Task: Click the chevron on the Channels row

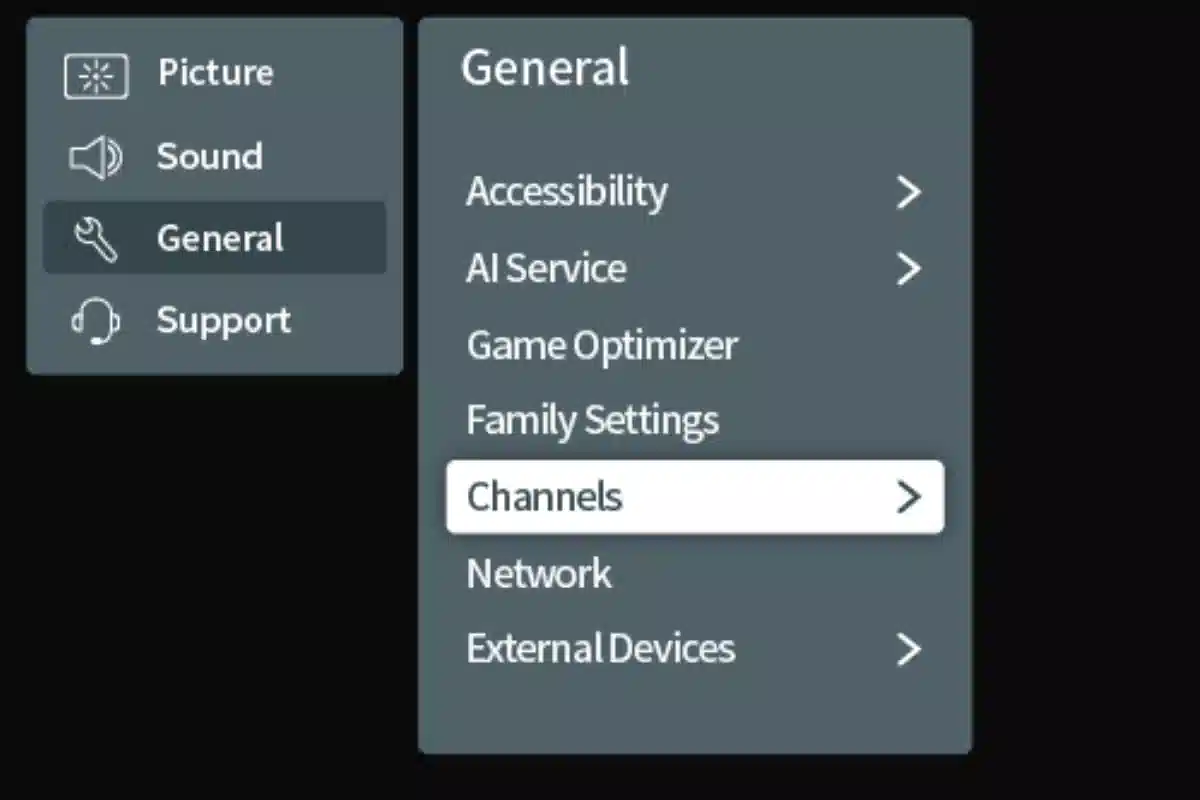Action: 908,496
